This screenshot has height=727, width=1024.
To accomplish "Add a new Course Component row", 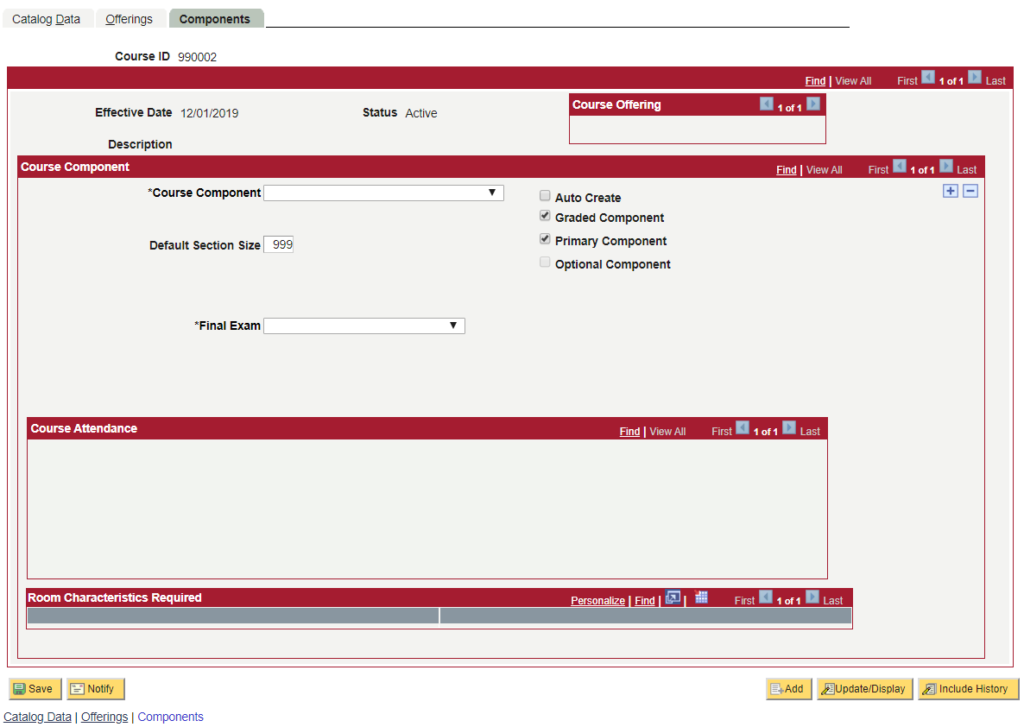I will click(950, 191).
